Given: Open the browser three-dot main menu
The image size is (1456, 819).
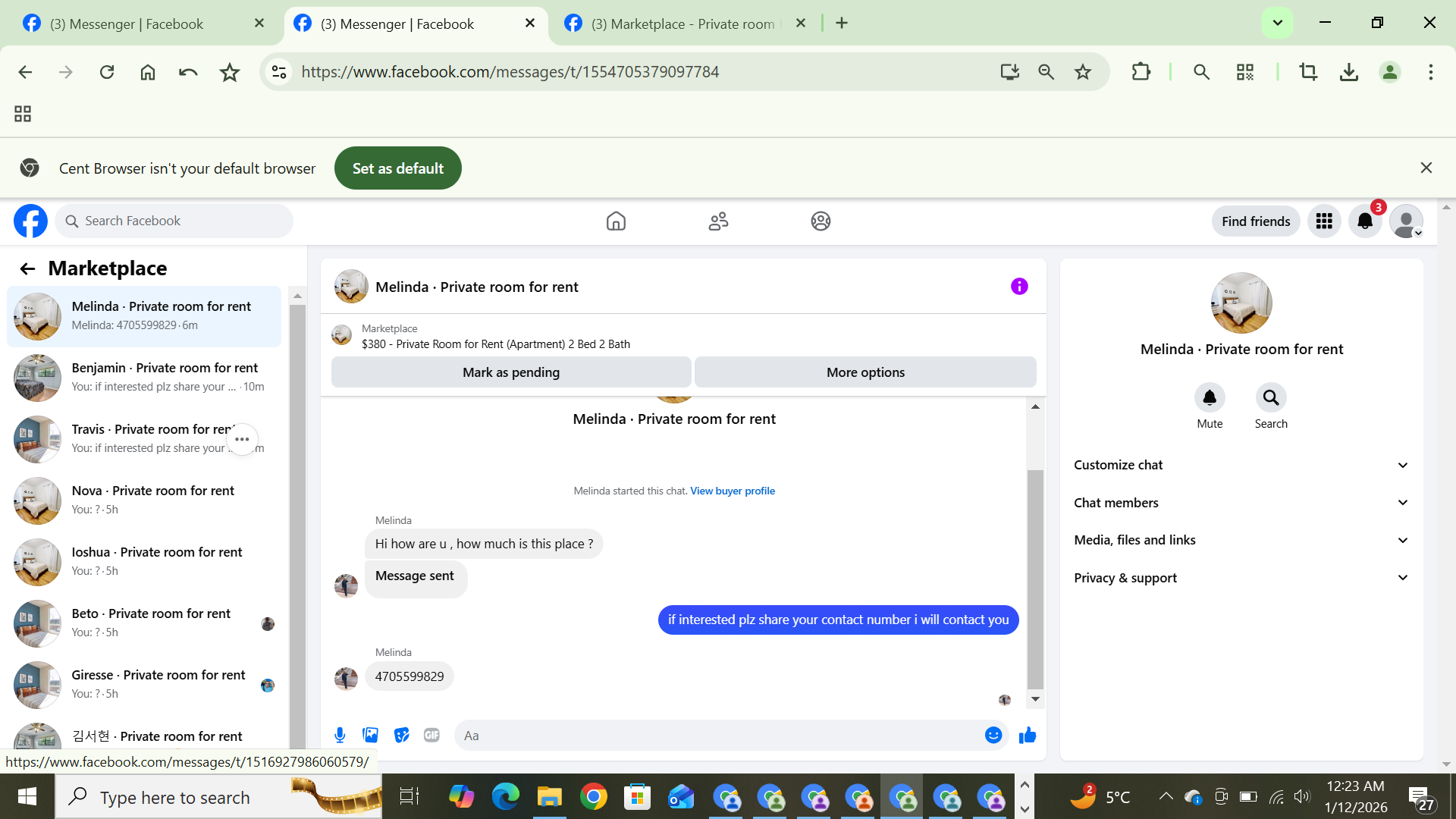Looking at the screenshot, I should point(1431,72).
